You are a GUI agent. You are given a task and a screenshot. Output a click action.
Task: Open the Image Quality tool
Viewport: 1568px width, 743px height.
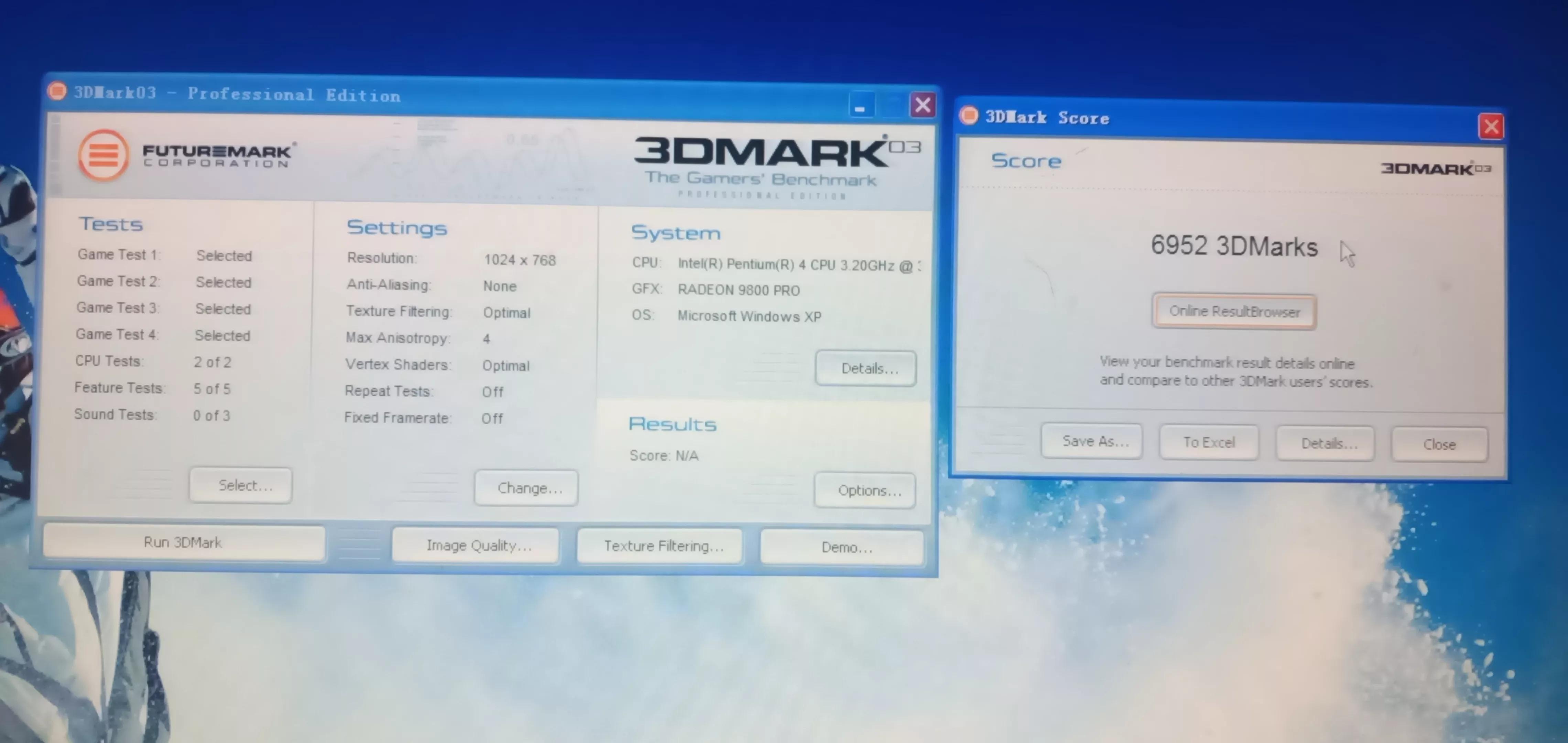476,545
